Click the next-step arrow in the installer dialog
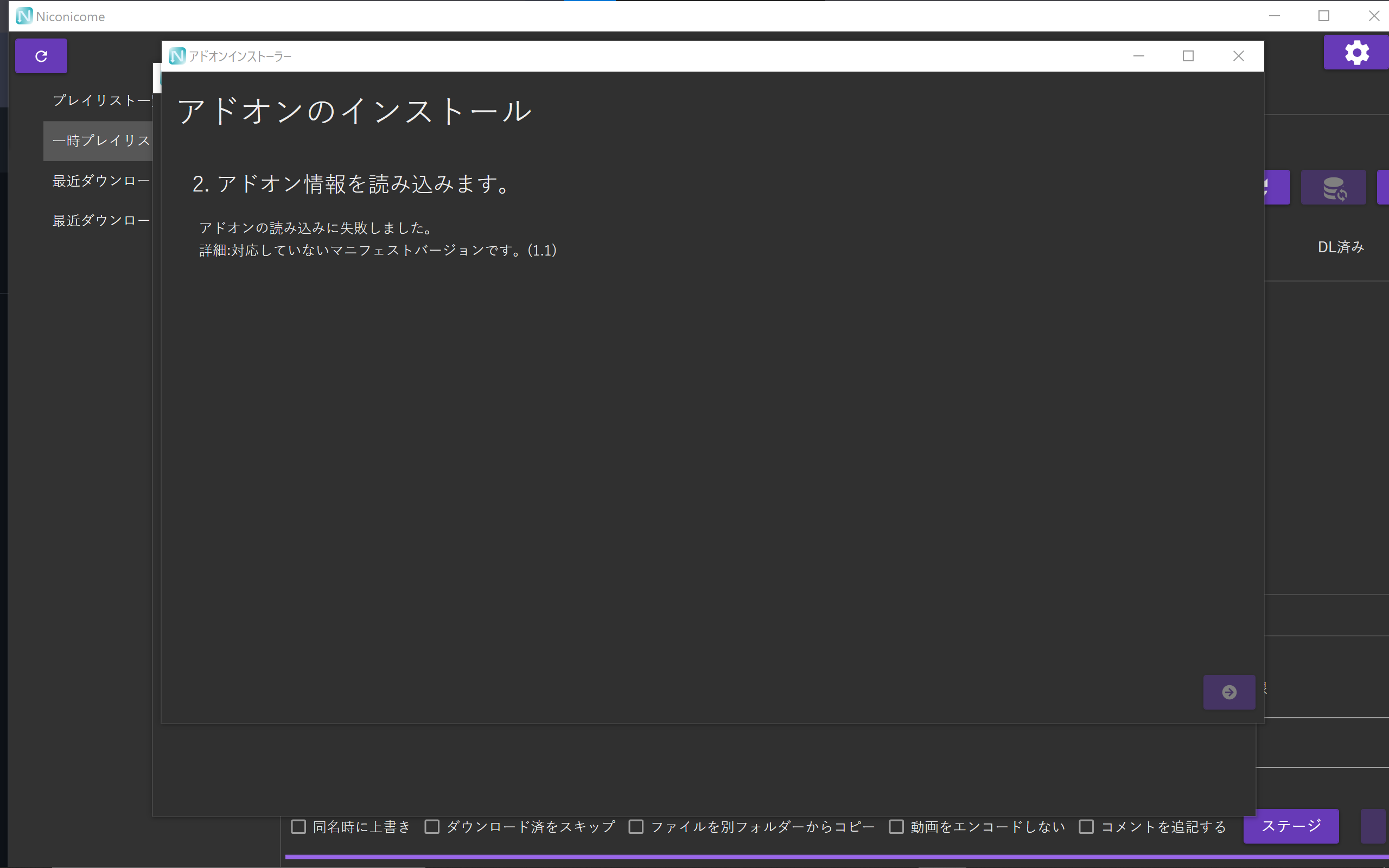The width and height of the screenshot is (1389, 868). [1229, 692]
